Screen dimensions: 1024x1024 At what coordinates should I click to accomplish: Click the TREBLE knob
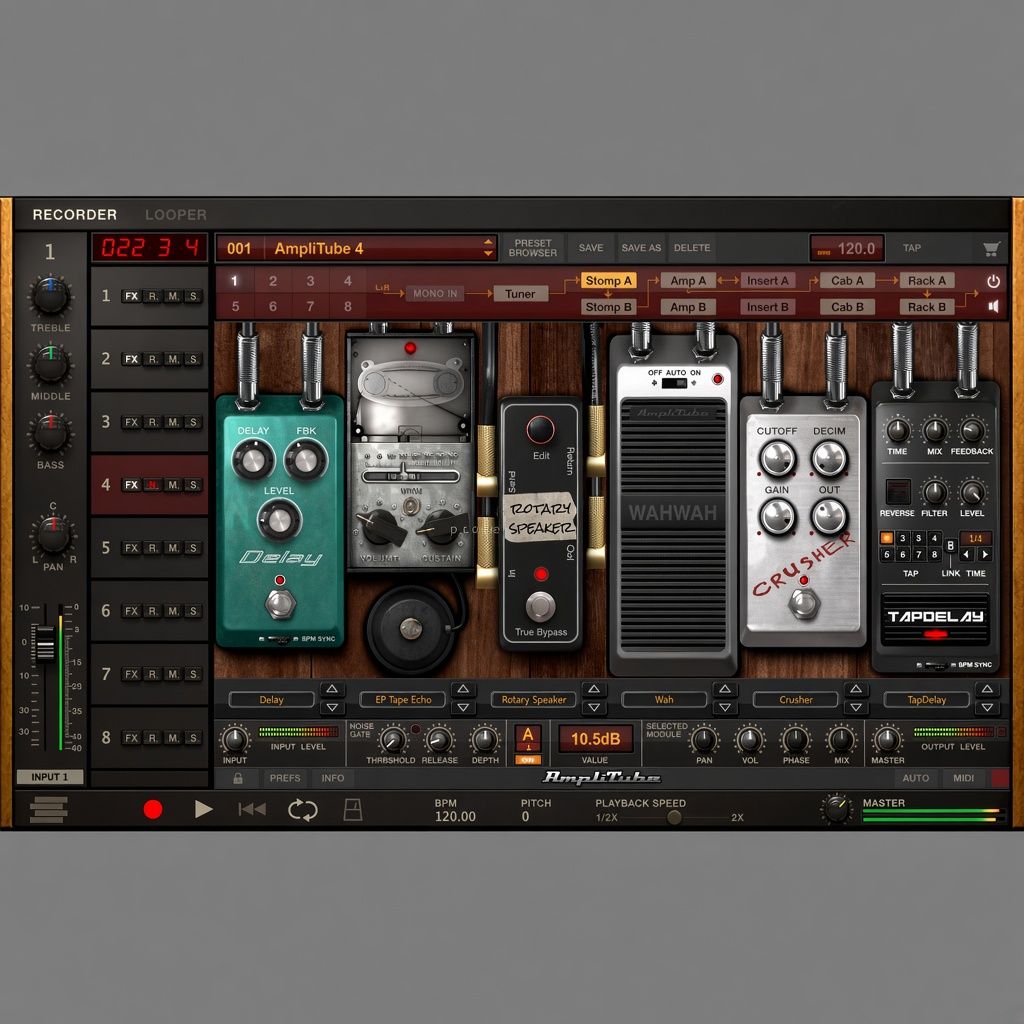[x=50, y=296]
